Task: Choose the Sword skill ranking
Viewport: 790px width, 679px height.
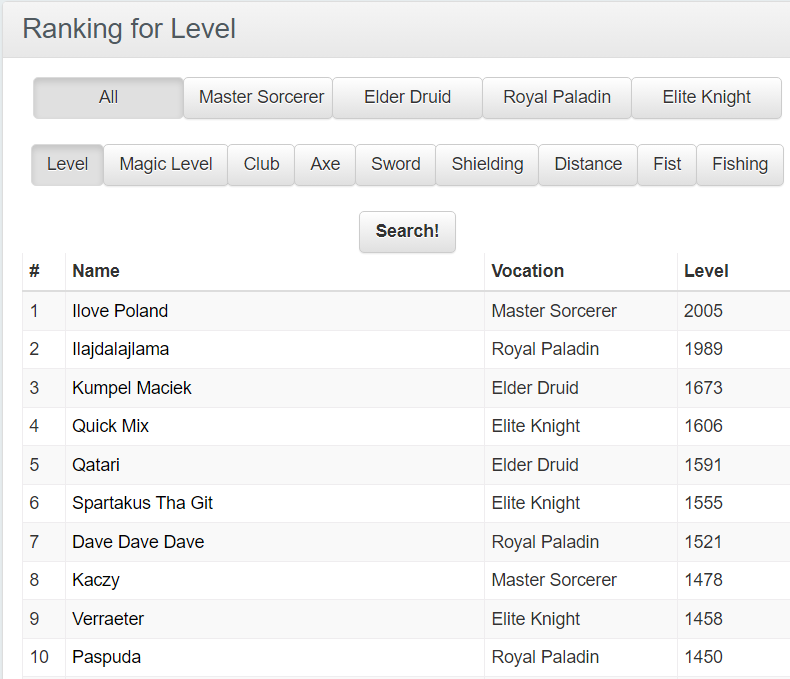Action: coord(395,165)
